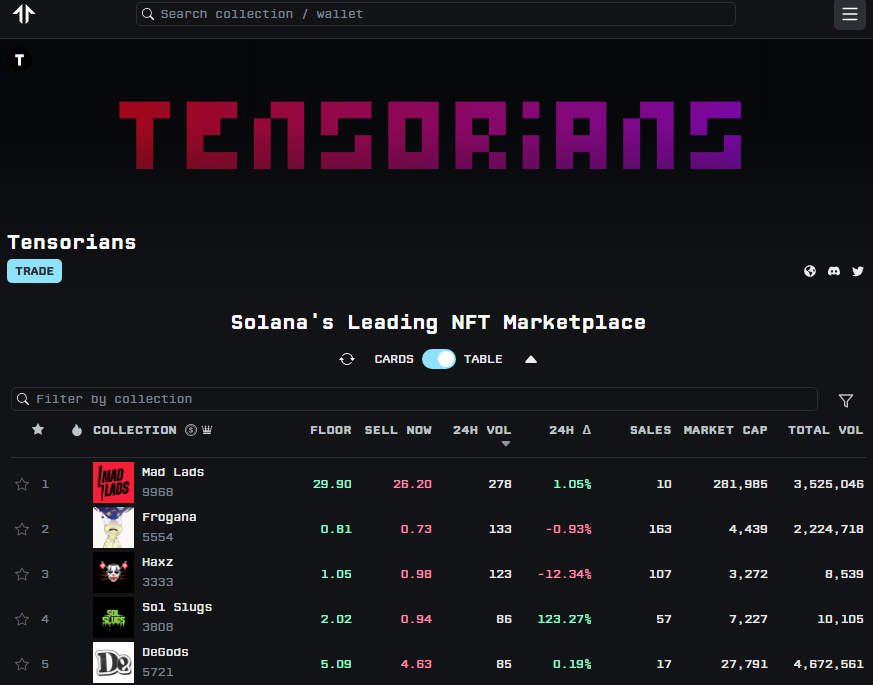Open the Mad Lads collection name
The image size is (873, 685).
pyautogui.click(x=173, y=472)
